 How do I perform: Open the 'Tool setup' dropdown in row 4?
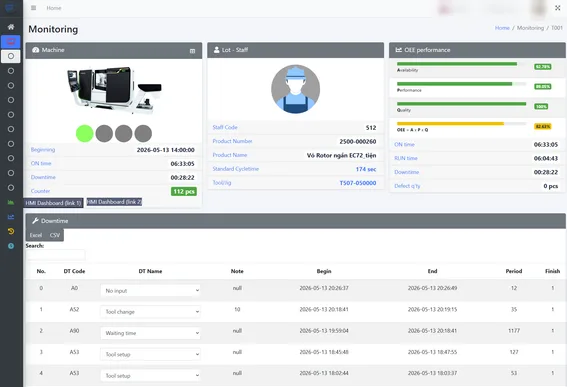click(x=150, y=376)
